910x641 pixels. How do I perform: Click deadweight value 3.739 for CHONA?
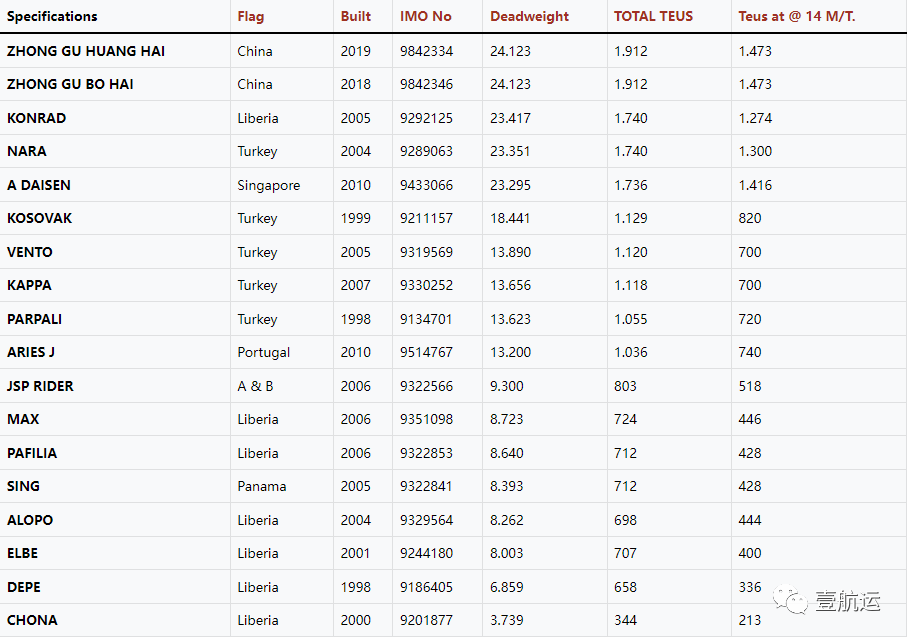507,620
